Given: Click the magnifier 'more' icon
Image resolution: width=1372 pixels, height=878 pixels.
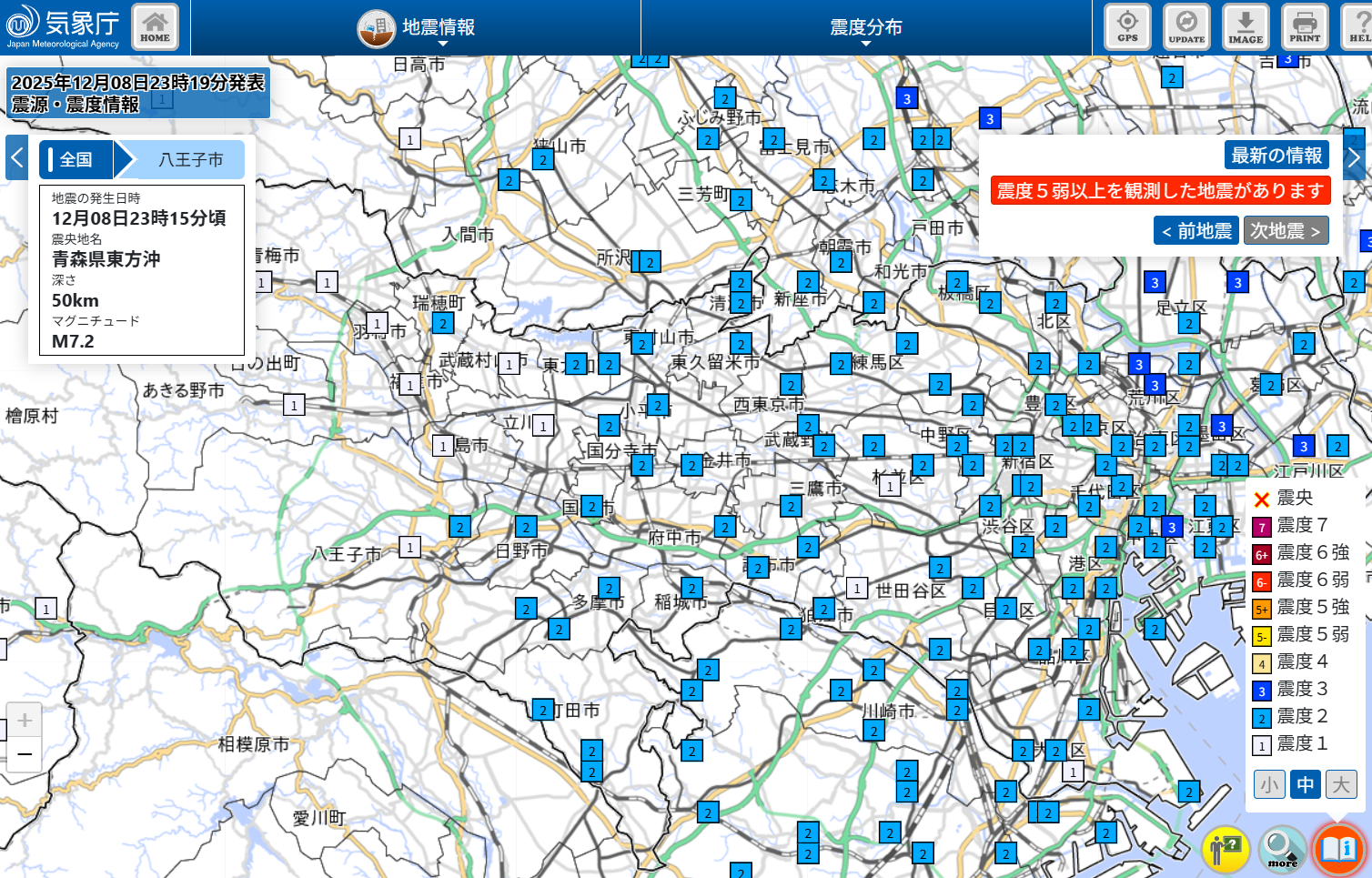Looking at the screenshot, I should pyautogui.click(x=1282, y=849).
